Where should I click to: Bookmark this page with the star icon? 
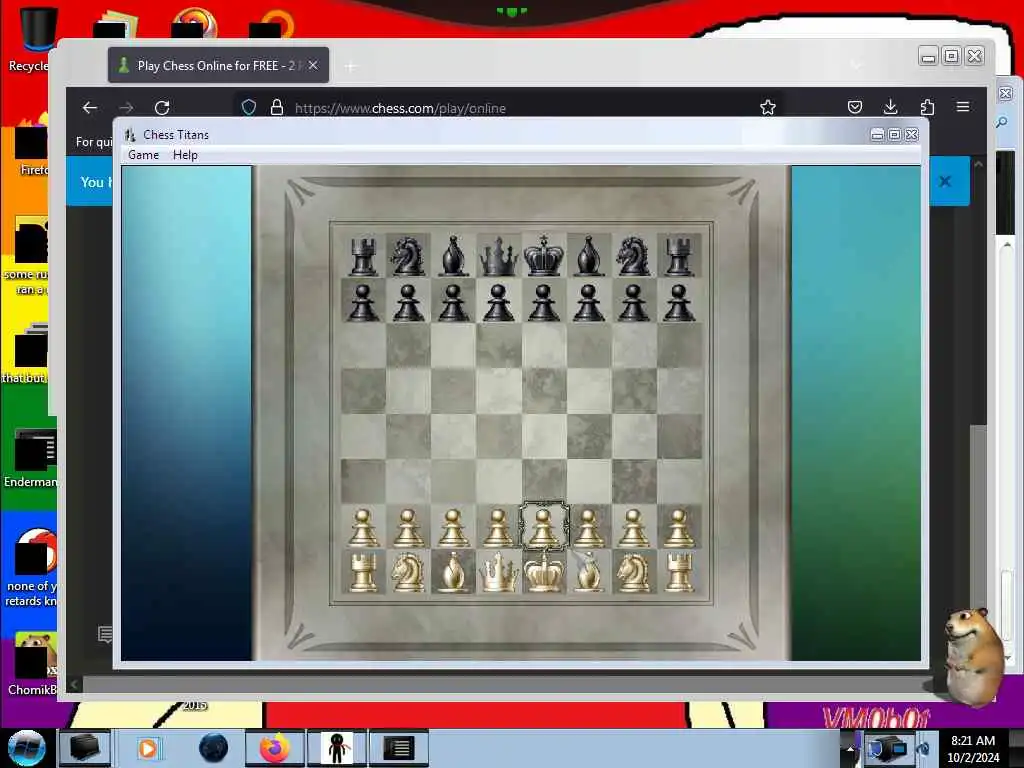click(x=768, y=107)
